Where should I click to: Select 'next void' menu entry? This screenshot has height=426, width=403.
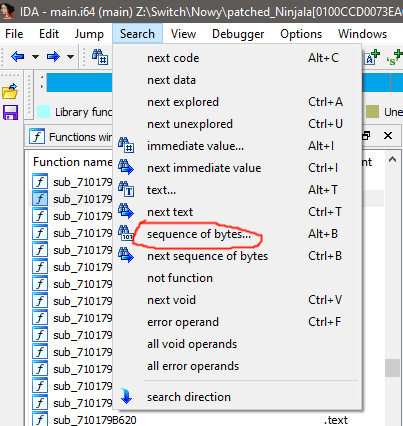237,300
